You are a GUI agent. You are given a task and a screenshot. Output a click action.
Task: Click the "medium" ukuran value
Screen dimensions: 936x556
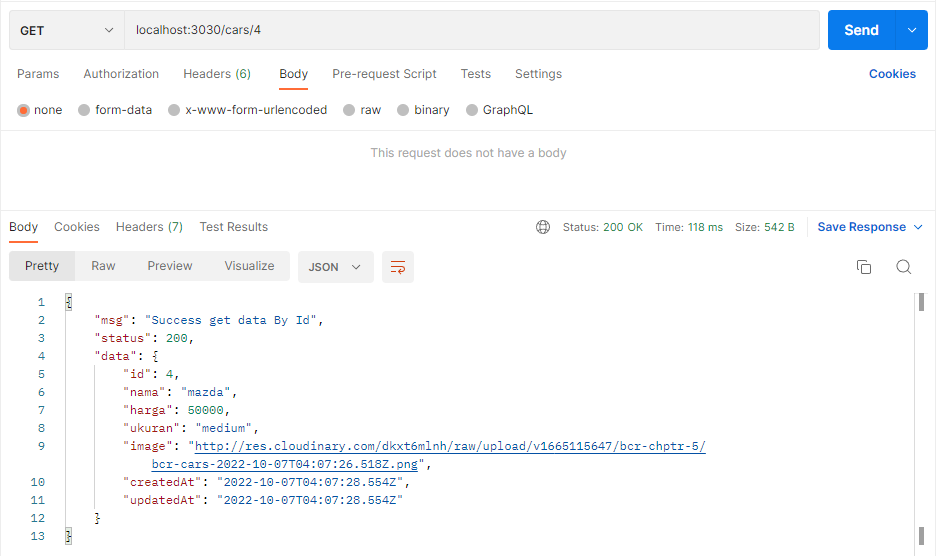pyautogui.click(x=223, y=428)
